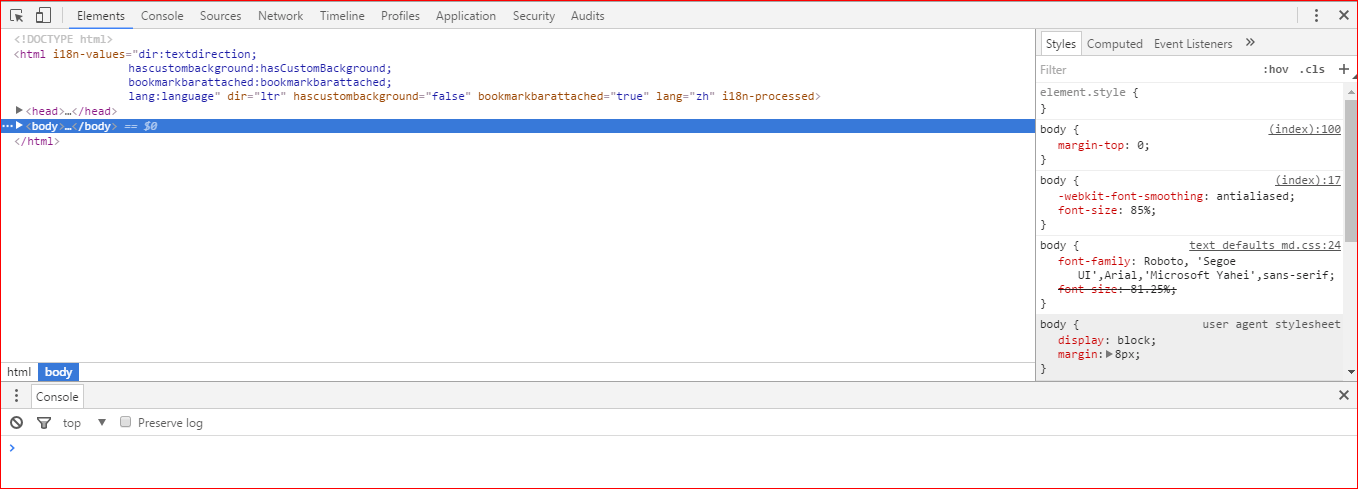Click the hascustombackground="false" attribute
Screen dimensions: 1358x489
tap(382, 96)
